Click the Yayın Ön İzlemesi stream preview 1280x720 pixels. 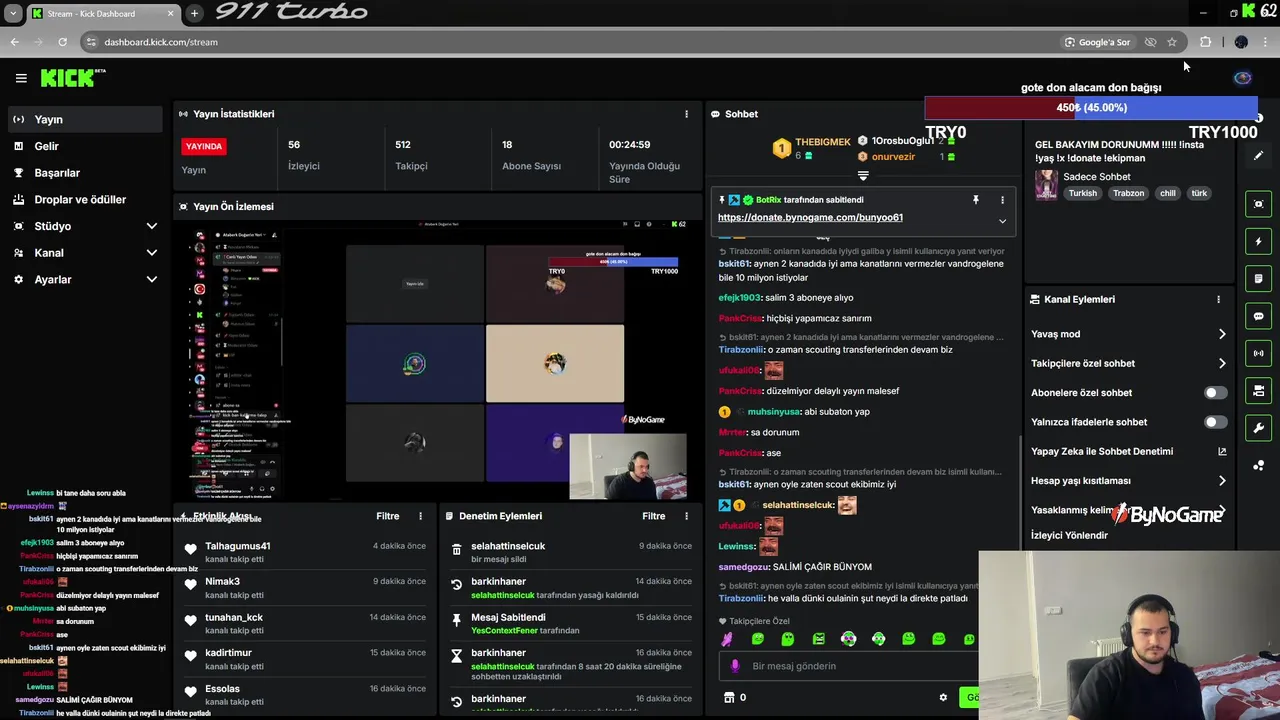(439, 360)
